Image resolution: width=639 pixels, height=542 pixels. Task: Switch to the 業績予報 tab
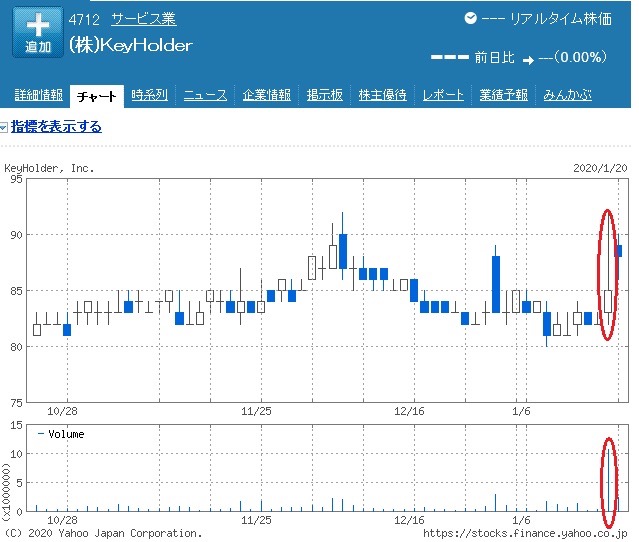click(x=503, y=95)
